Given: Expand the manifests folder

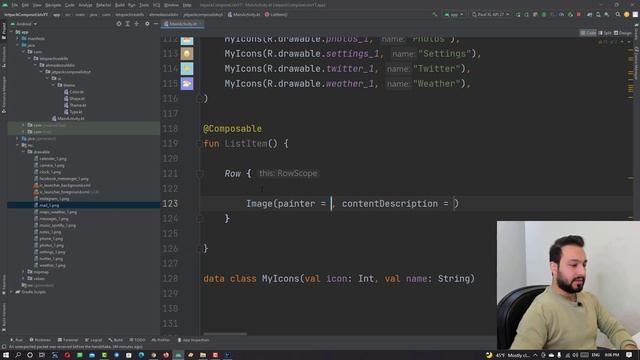Looking at the screenshot, I should 18,39.
